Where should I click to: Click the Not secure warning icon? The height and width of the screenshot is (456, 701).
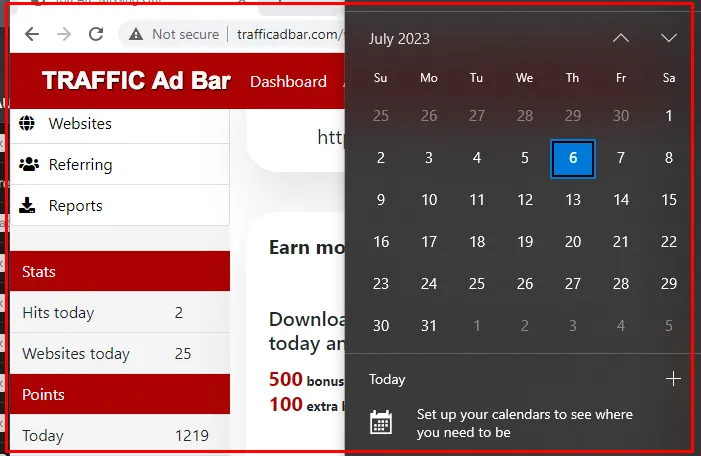(136, 34)
